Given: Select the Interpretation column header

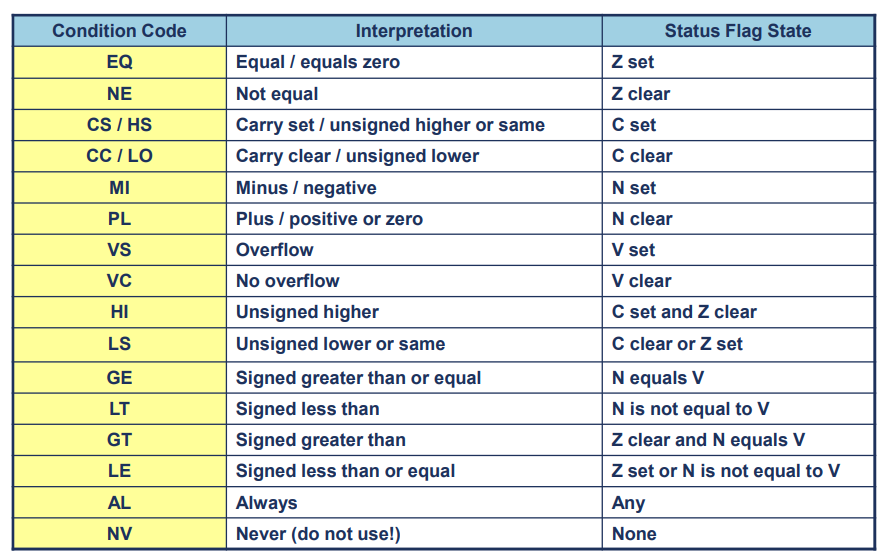Looking at the screenshot, I should click(414, 31).
